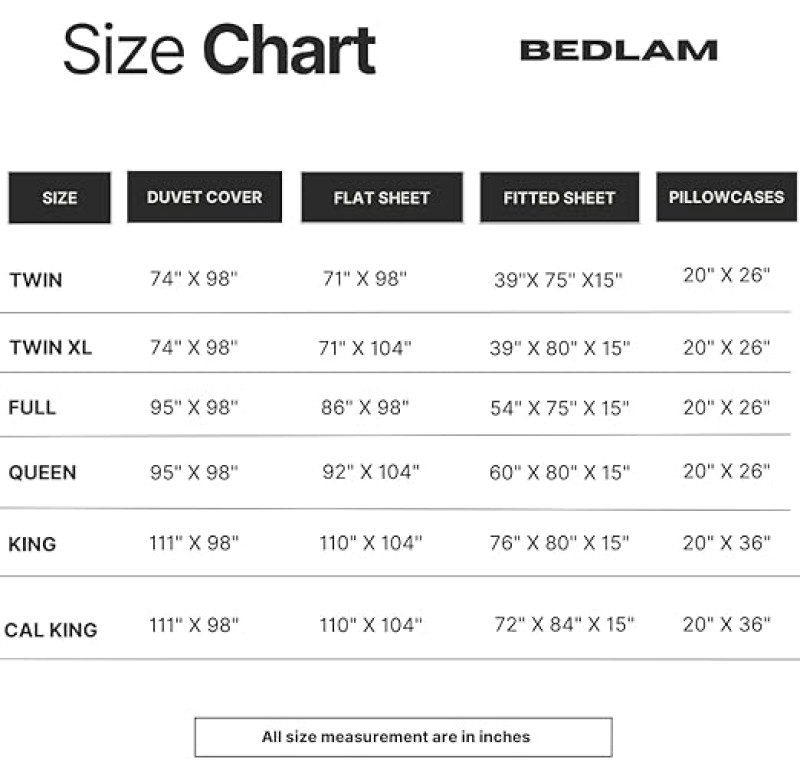This screenshot has height=780, width=800.
Task: Click Twin XL flat sheet 71" X 104"
Action: [x=365, y=348]
